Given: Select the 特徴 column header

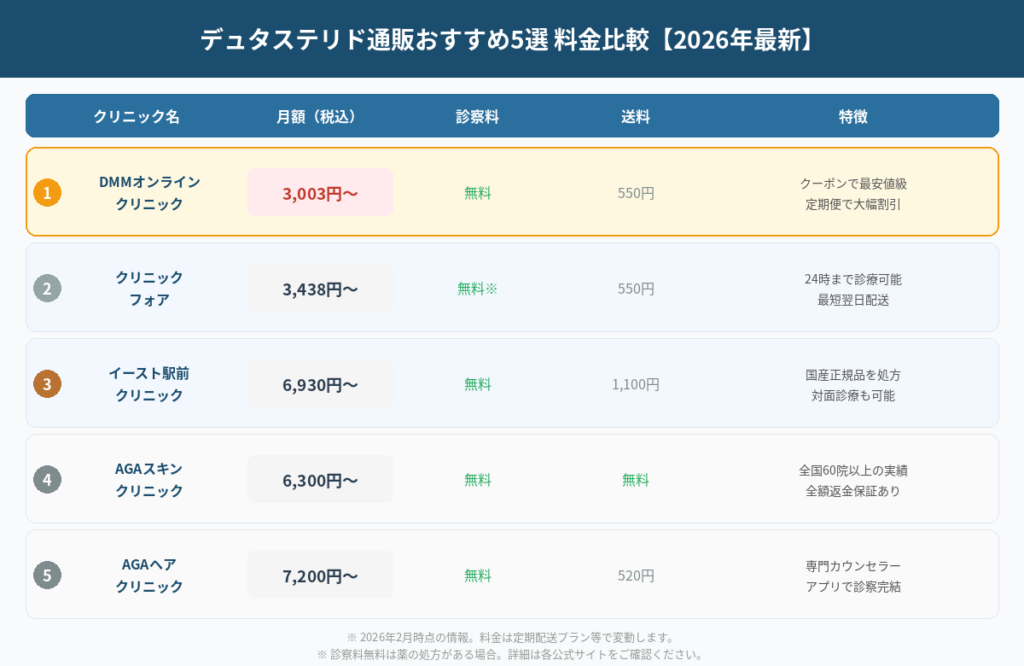Looking at the screenshot, I should click(852, 116).
